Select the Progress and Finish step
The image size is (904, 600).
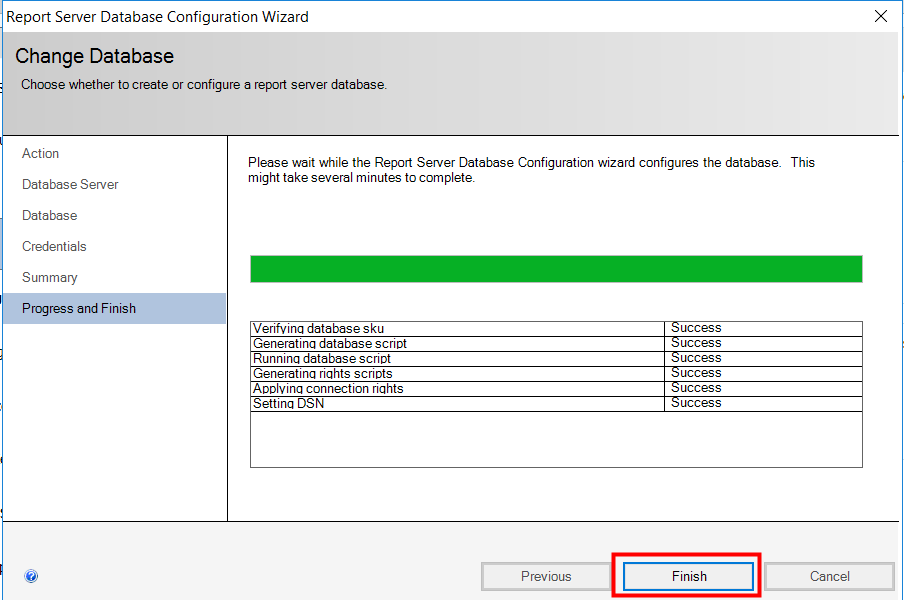pos(114,308)
